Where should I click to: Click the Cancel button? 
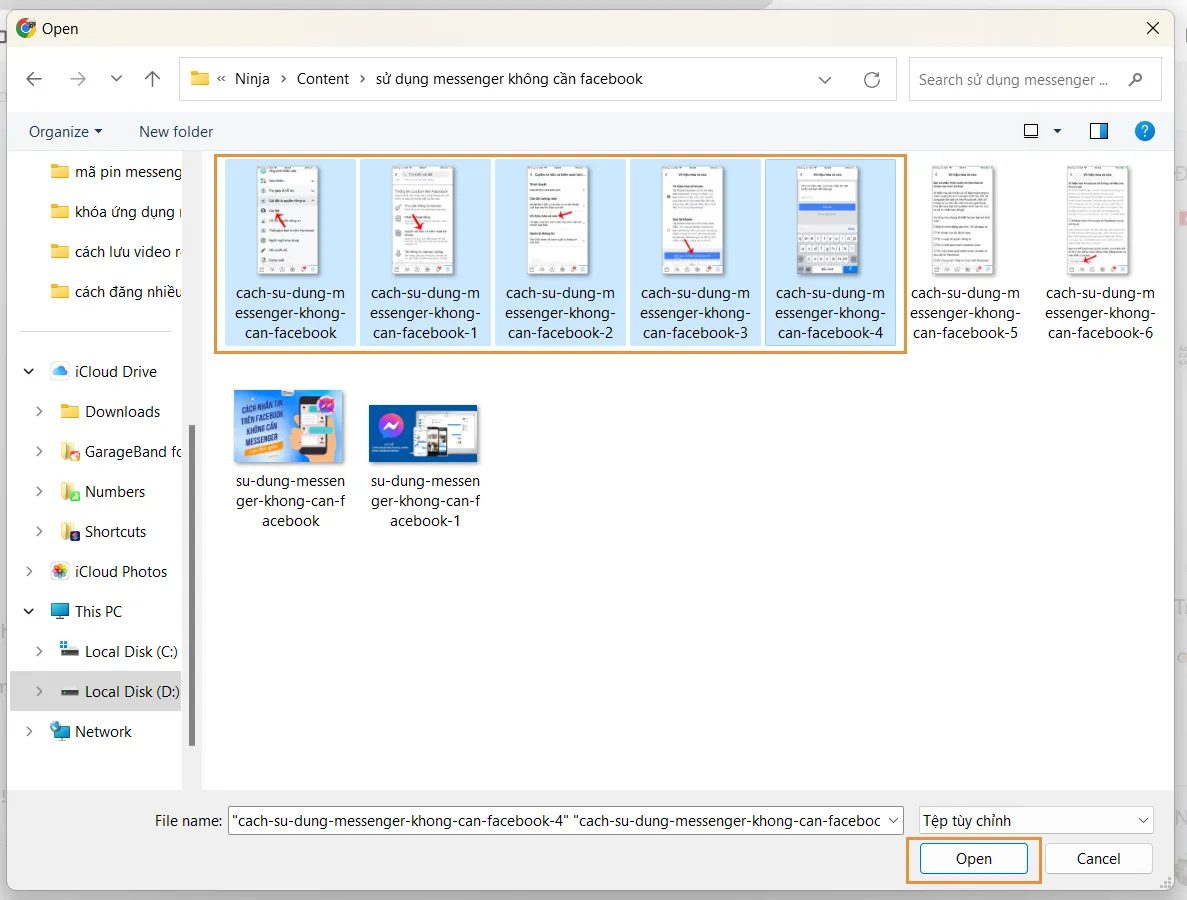coord(1098,858)
